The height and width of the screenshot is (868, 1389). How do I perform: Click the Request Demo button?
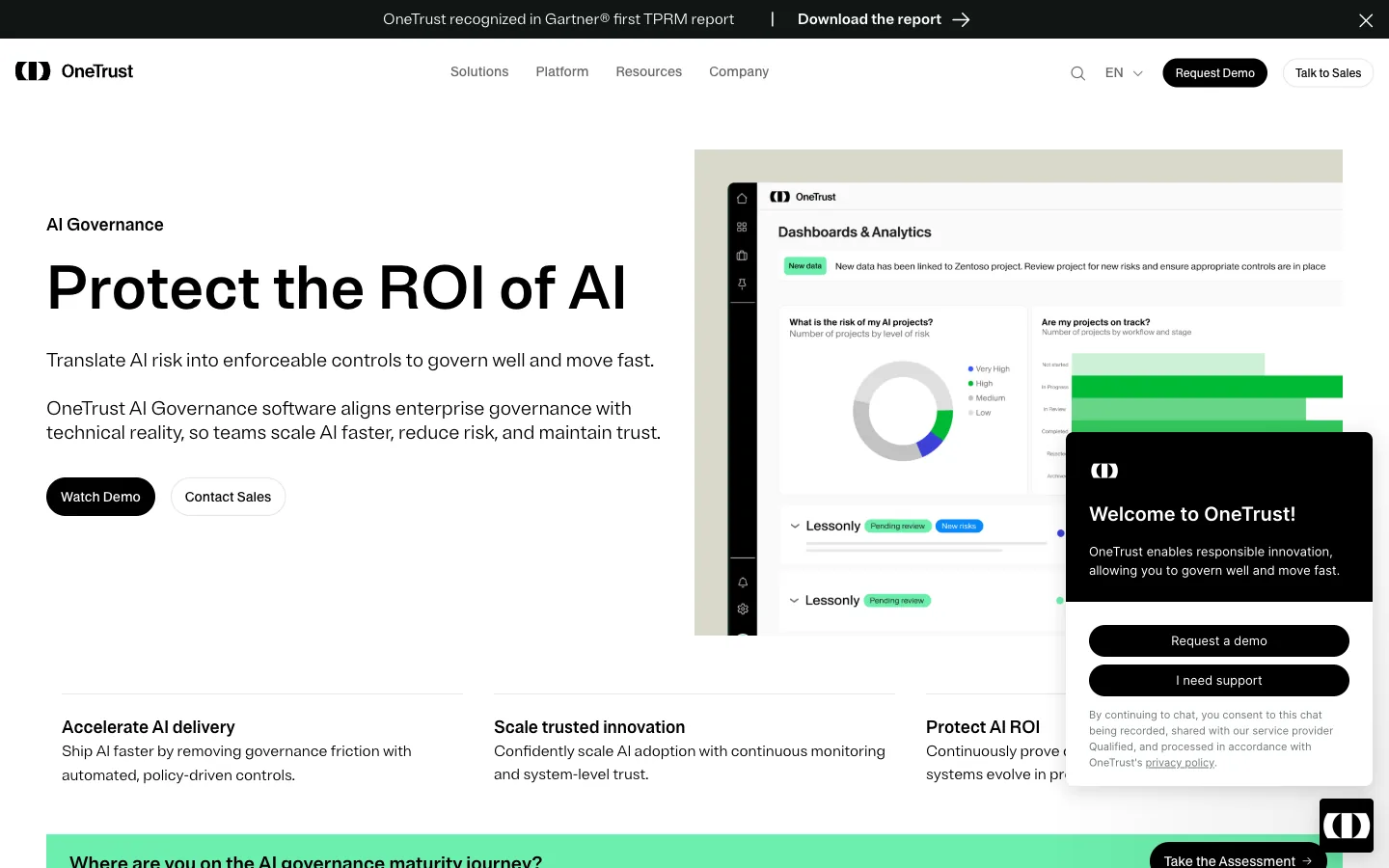tap(1214, 72)
